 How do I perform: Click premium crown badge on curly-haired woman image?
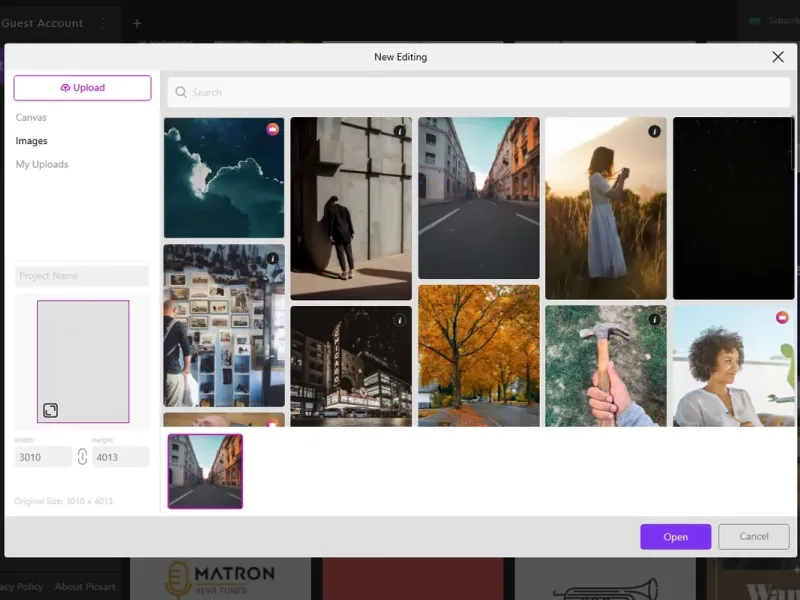pos(782,317)
